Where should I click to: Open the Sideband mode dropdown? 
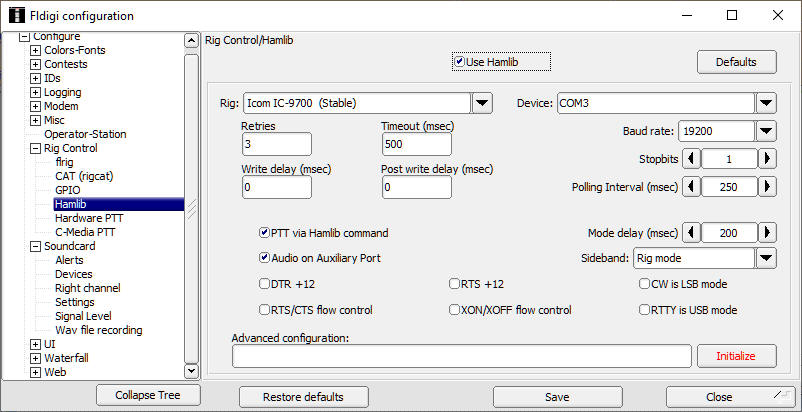(x=766, y=258)
